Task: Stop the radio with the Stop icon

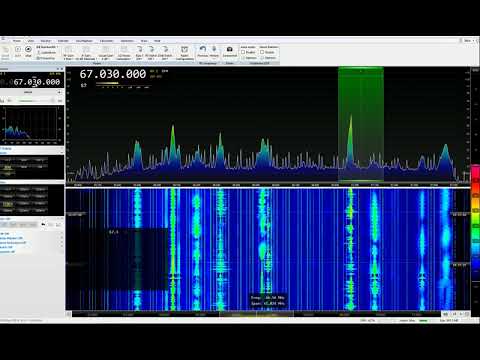Action: coord(28,51)
